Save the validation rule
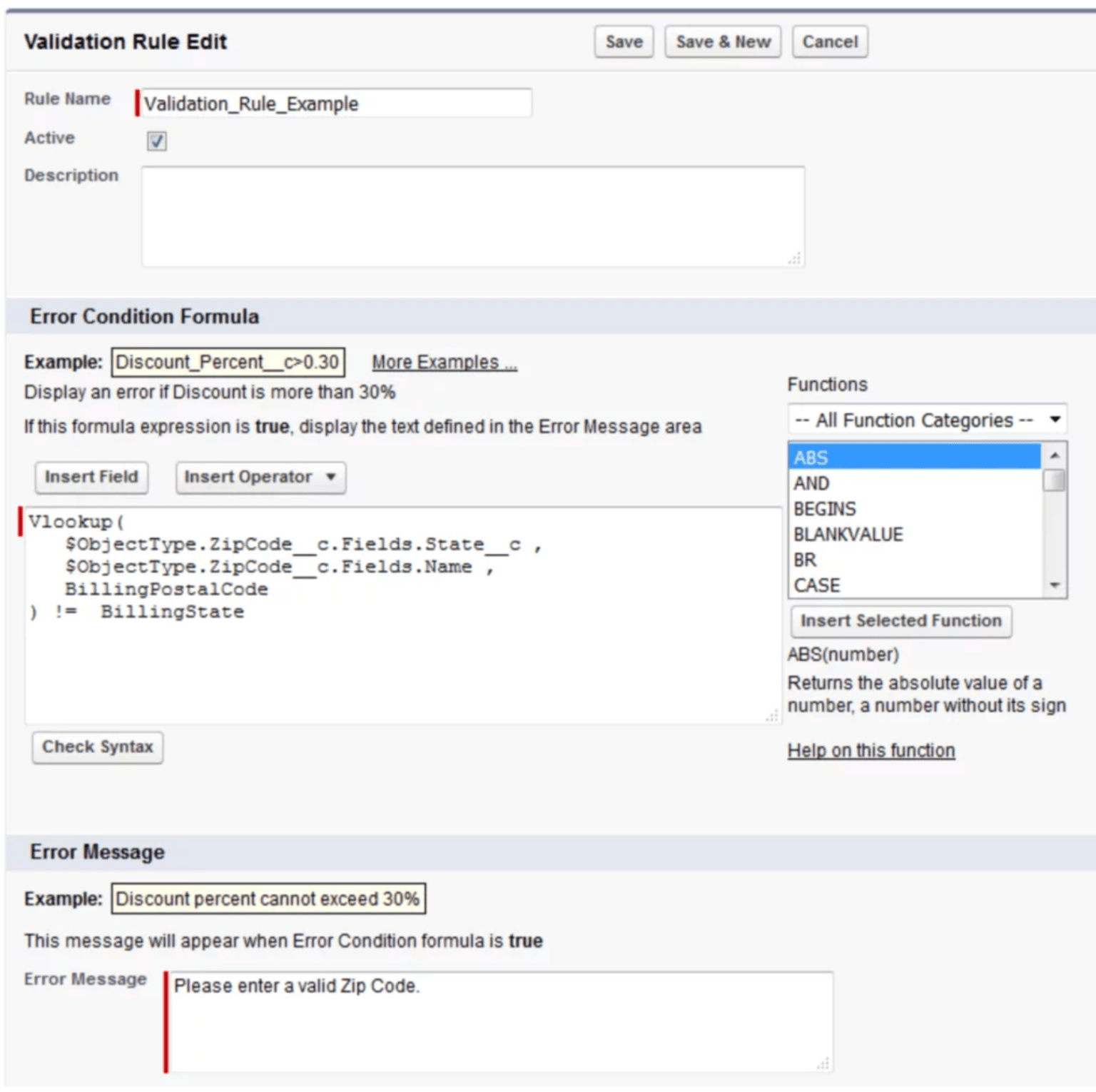The image size is (1096, 1092). point(623,41)
